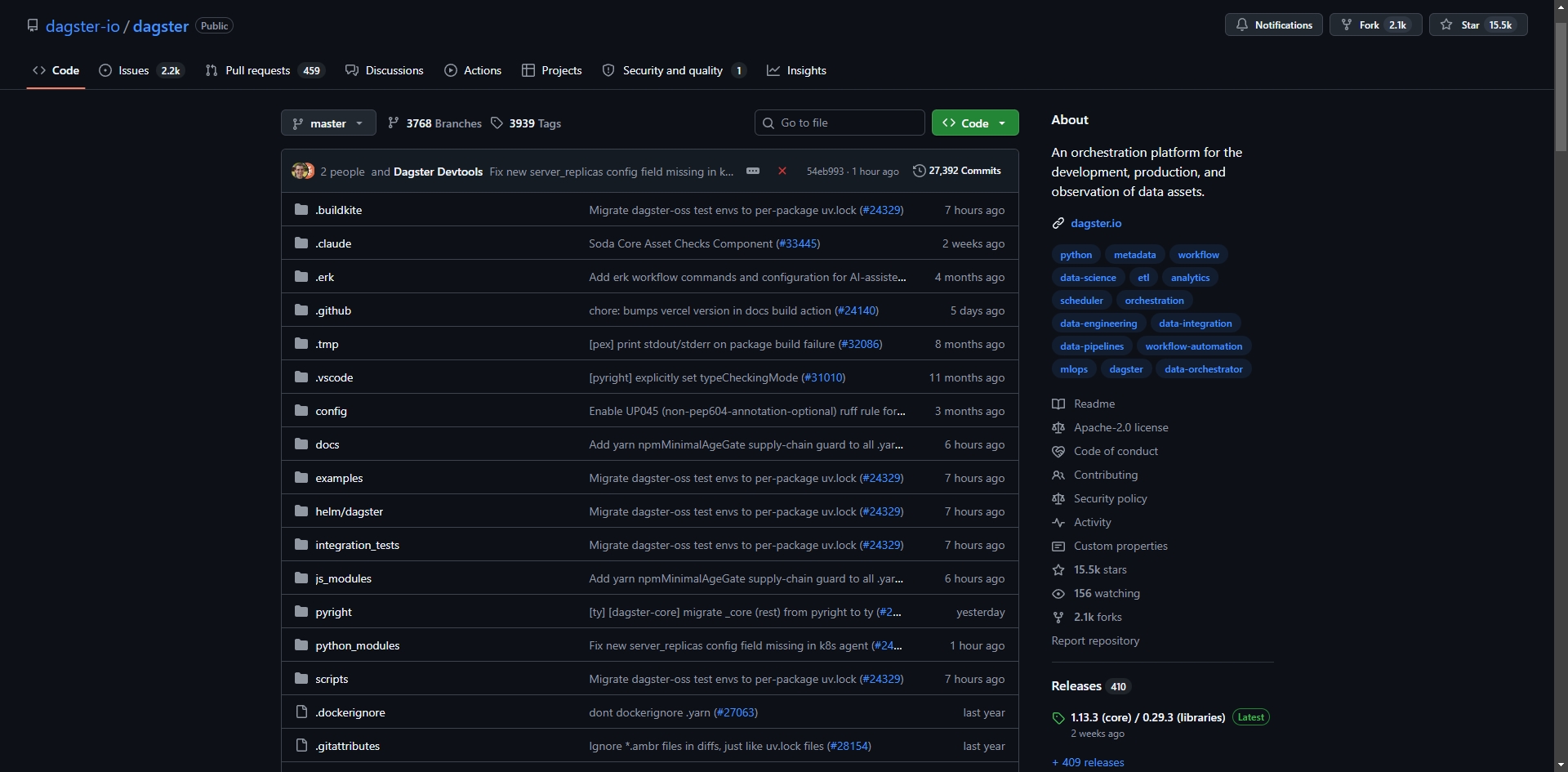The height and width of the screenshot is (772, 1568).
Task: Click the Apache-2.0 license scale icon
Action: pyautogui.click(x=1058, y=427)
